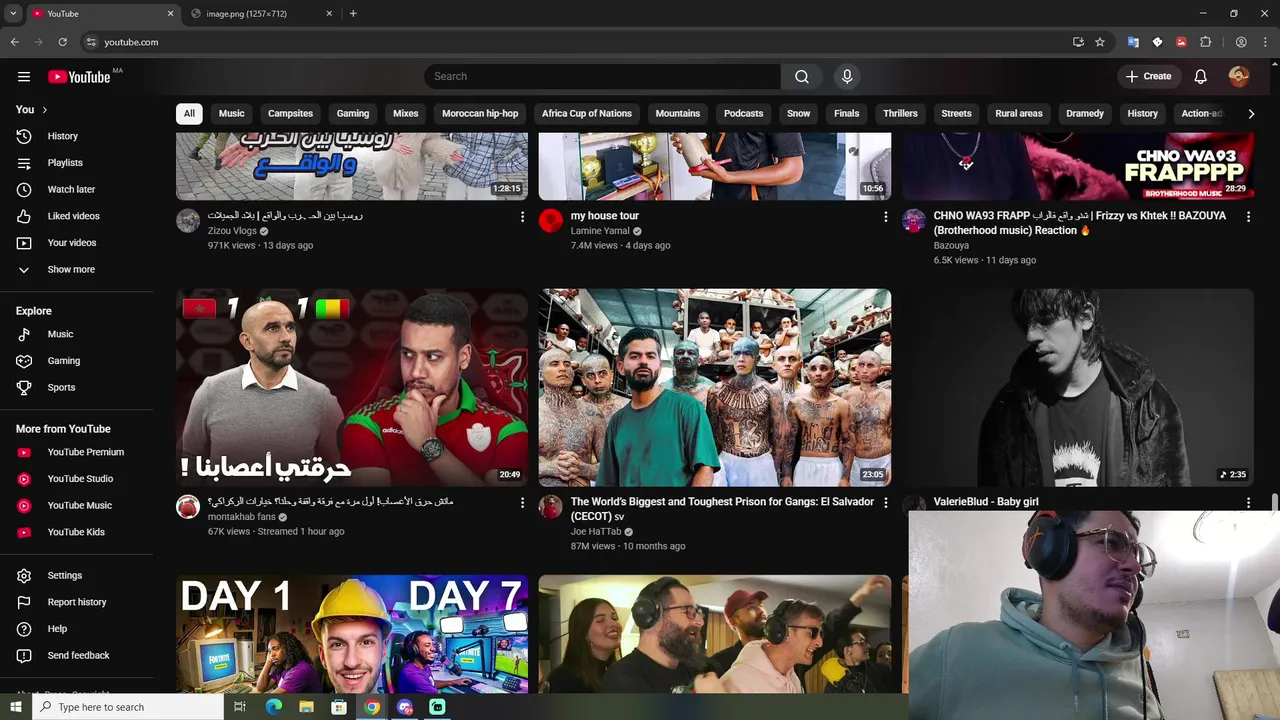Open Windows Start menu
Image resolution: width=1280 pixels, height=720 pixels.
(x=16, y=707)
